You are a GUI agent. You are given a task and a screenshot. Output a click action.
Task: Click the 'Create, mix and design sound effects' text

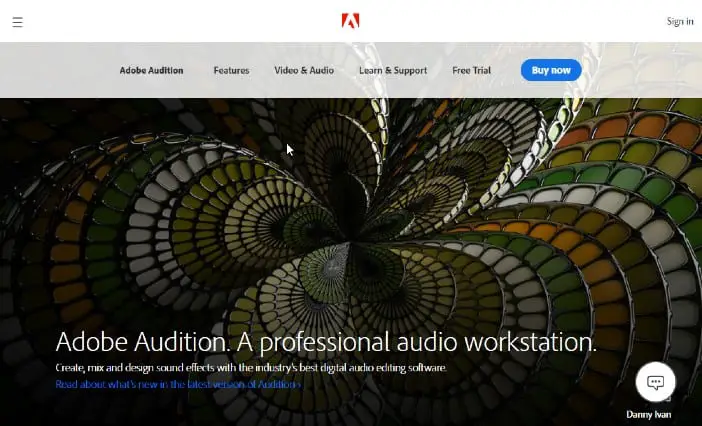(x=251, y=368)
